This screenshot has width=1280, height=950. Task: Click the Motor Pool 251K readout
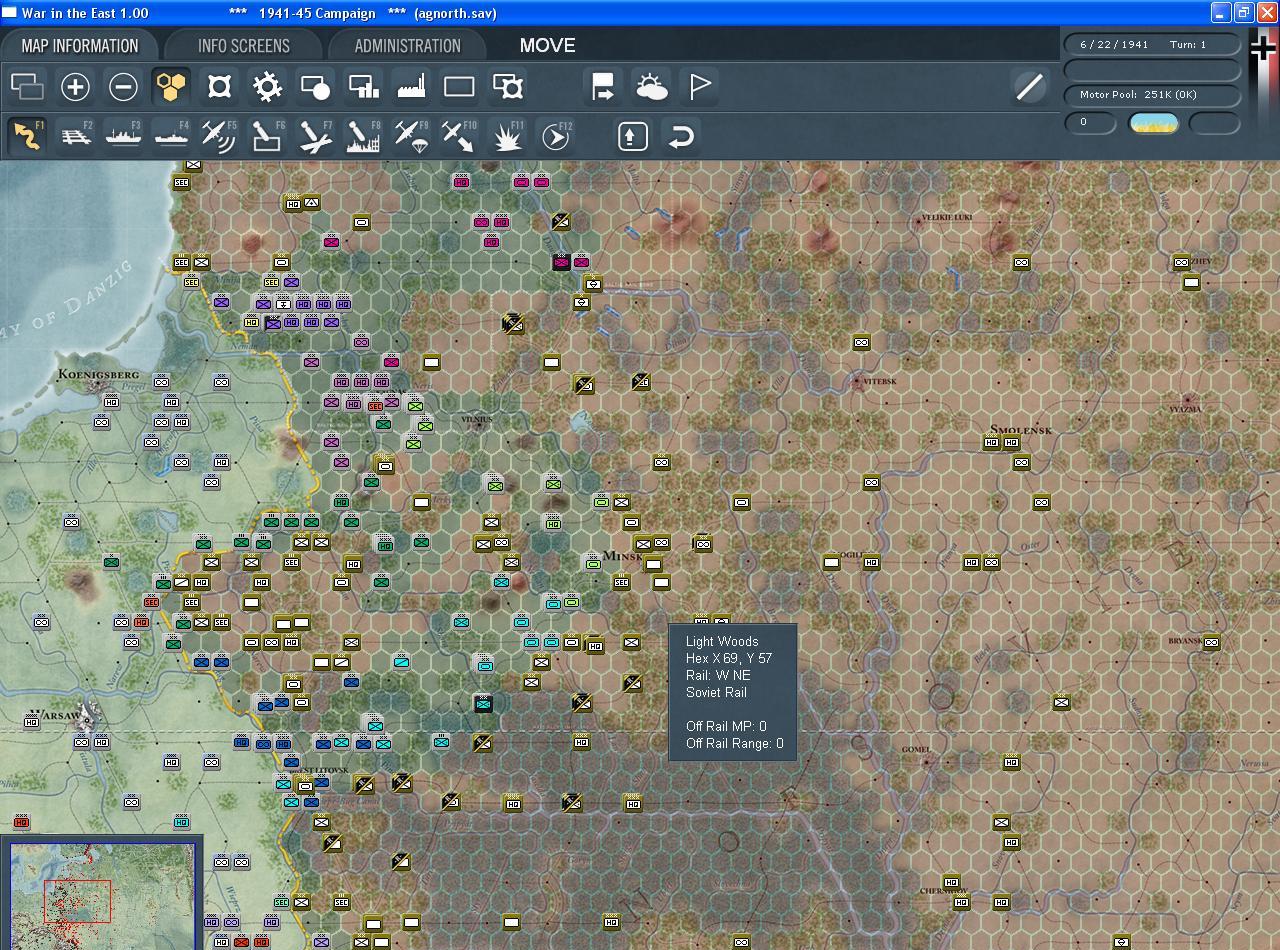[1152, 95]
